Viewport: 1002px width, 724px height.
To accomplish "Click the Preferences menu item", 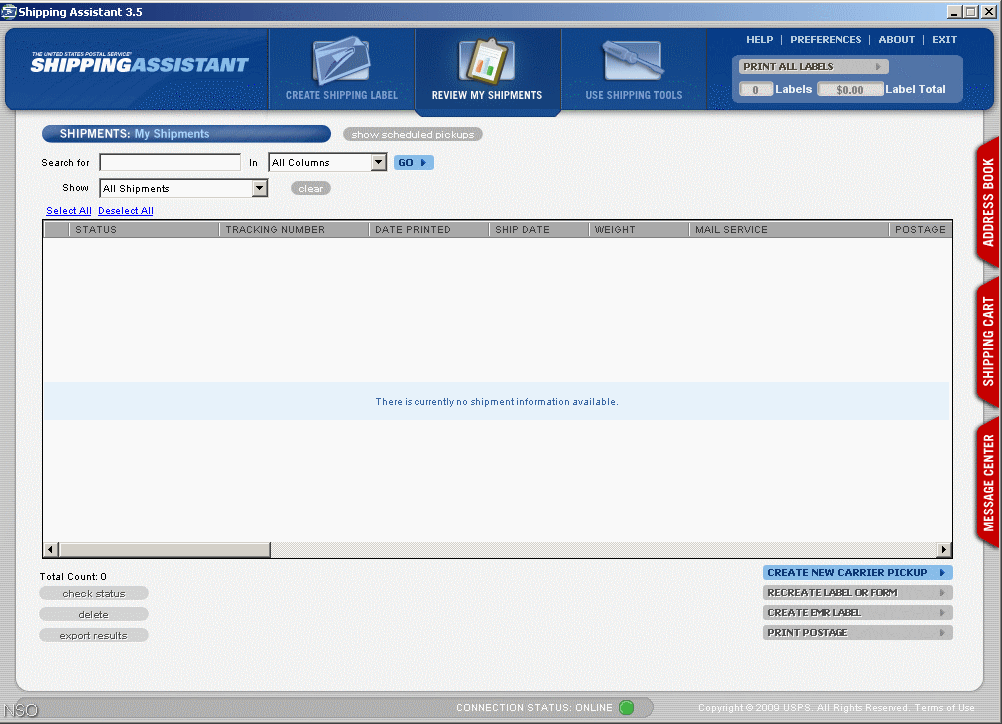I will (825, 40).
